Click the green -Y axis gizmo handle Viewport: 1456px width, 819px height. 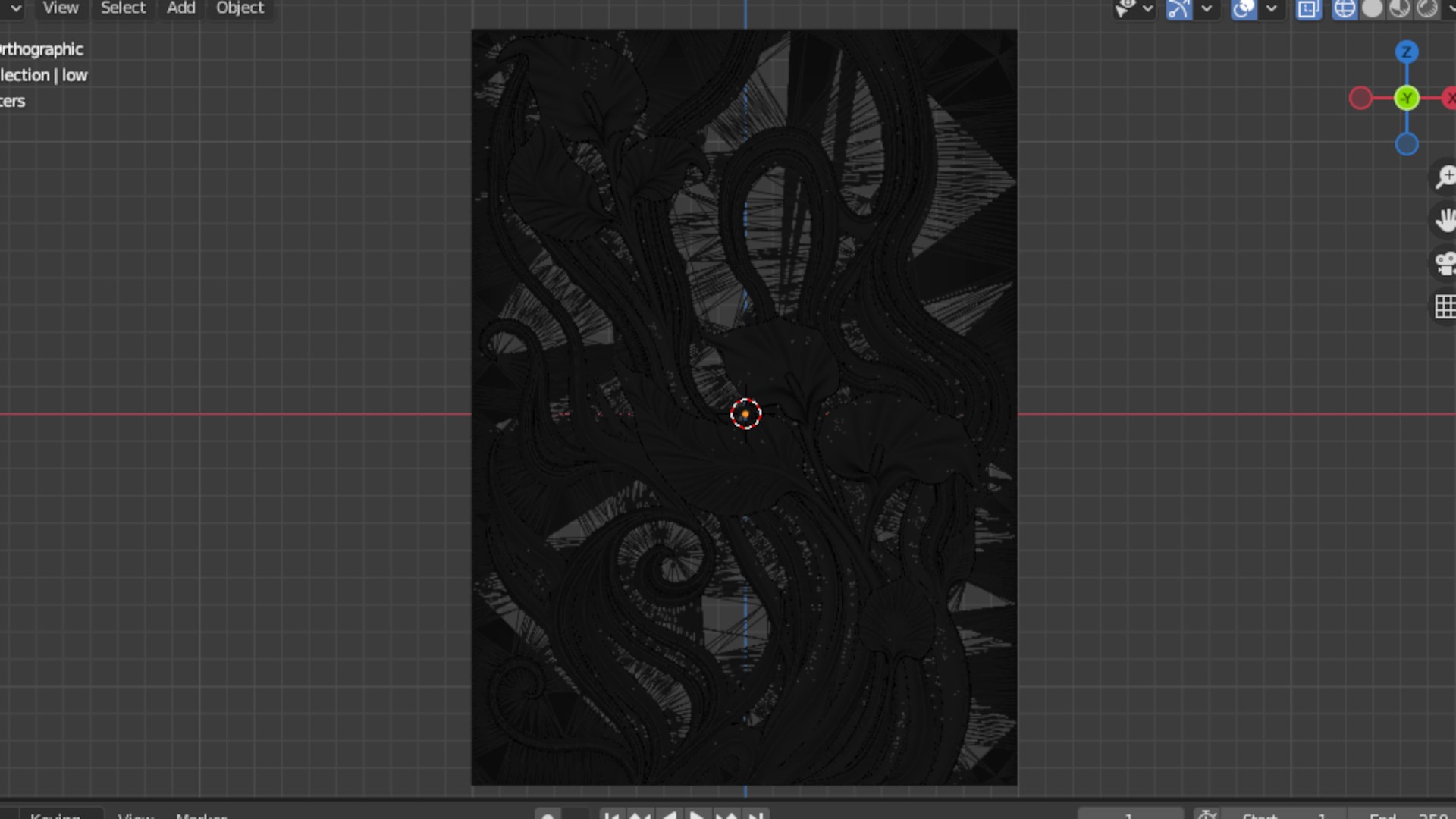click(1407, 98)
